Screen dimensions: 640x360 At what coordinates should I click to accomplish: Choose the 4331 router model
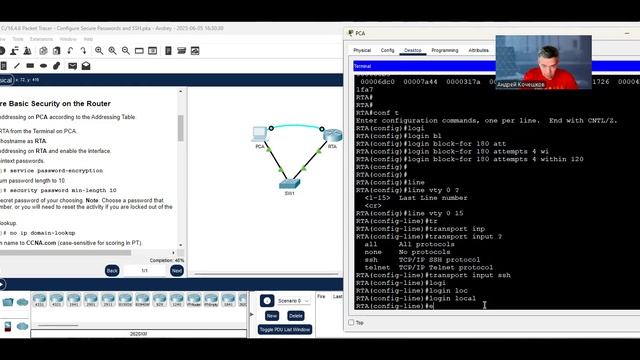pyautogui.click(x=39, y=300)
